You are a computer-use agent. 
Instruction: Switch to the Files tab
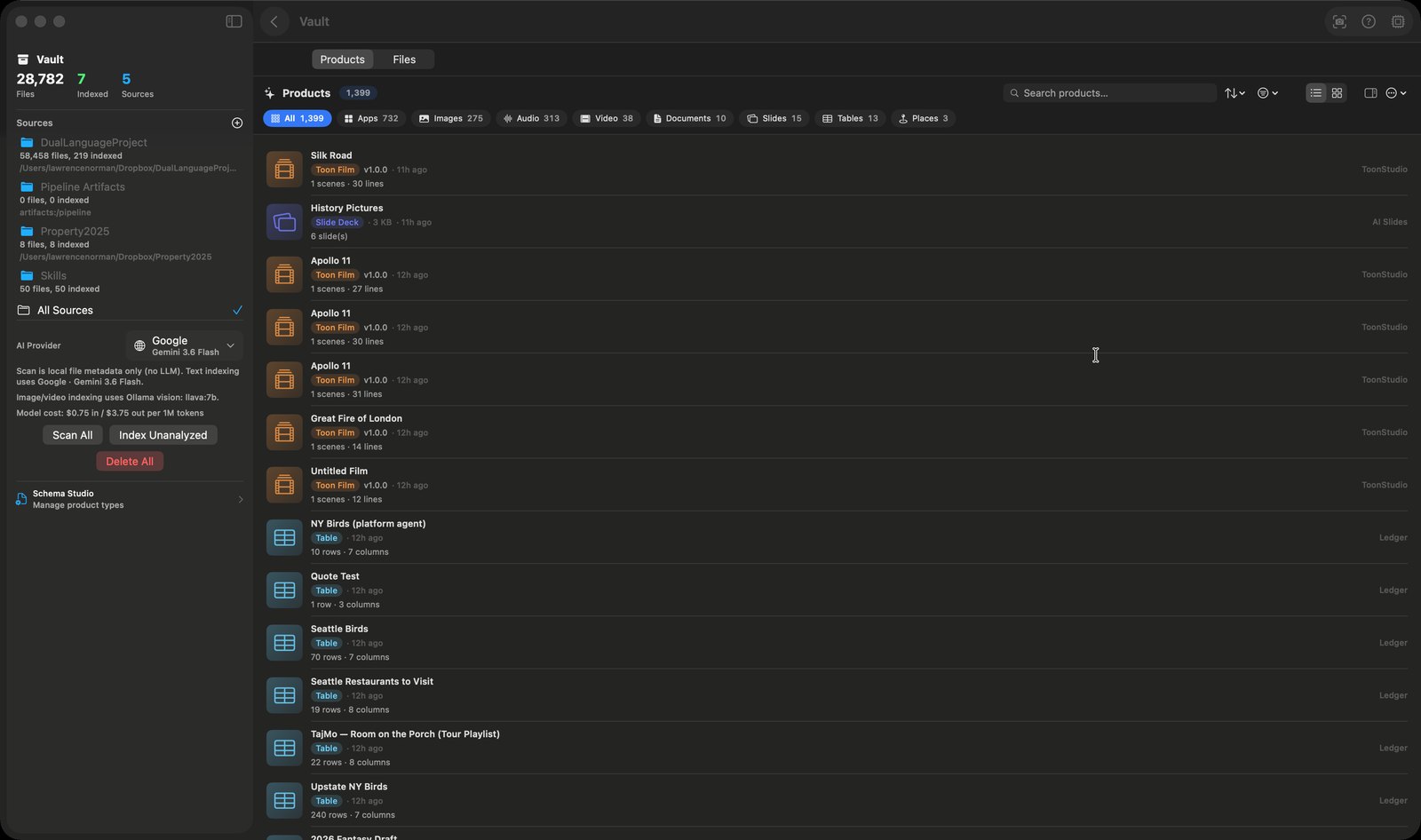click(x=404, y=59)
